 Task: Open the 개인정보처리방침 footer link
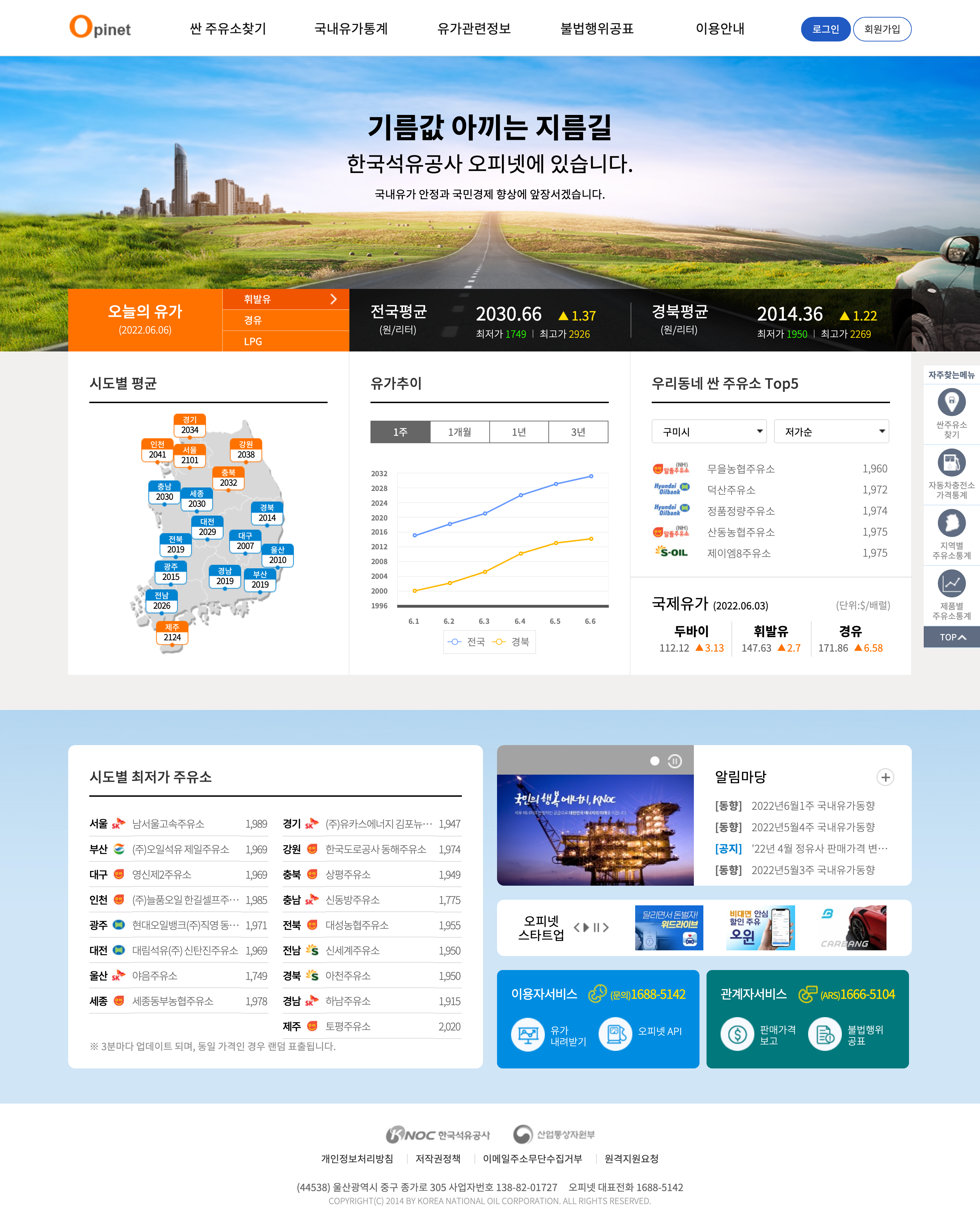[x=357, y=1158]
